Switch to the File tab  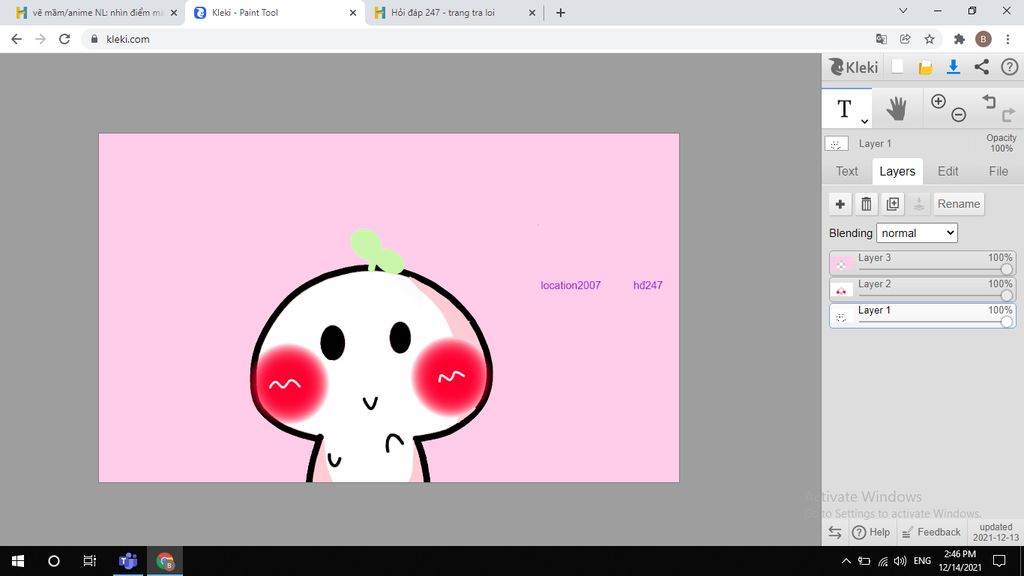click(998, 171)
